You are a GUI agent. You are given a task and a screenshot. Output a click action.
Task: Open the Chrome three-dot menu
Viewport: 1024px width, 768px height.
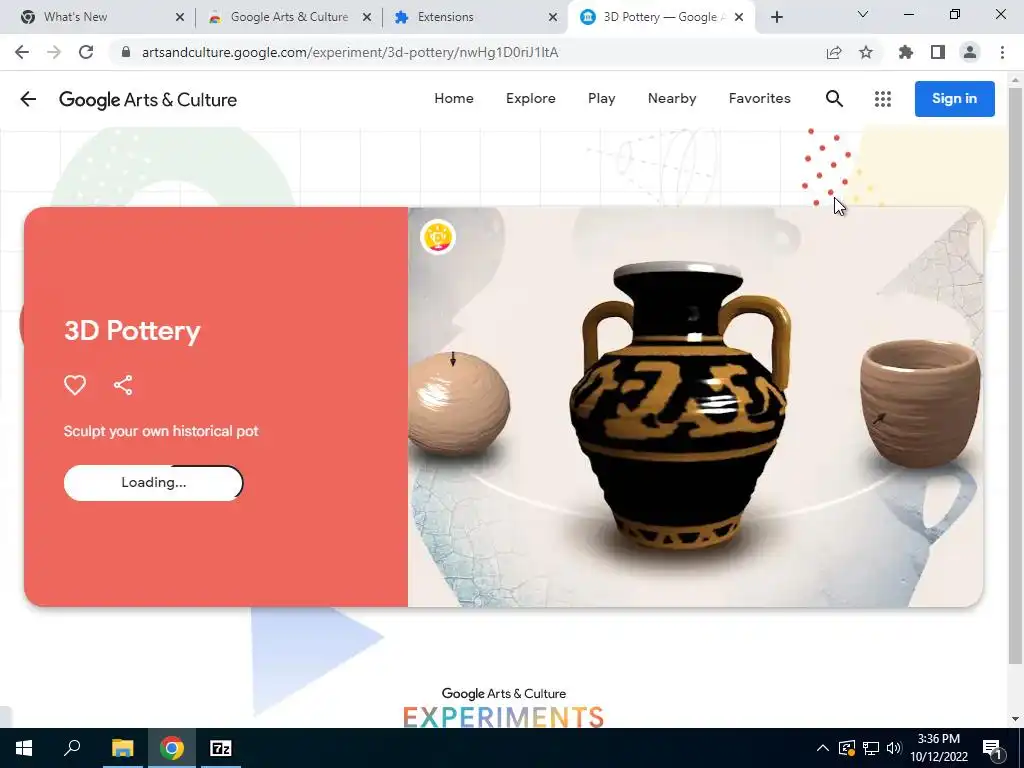coord(1002,52)
